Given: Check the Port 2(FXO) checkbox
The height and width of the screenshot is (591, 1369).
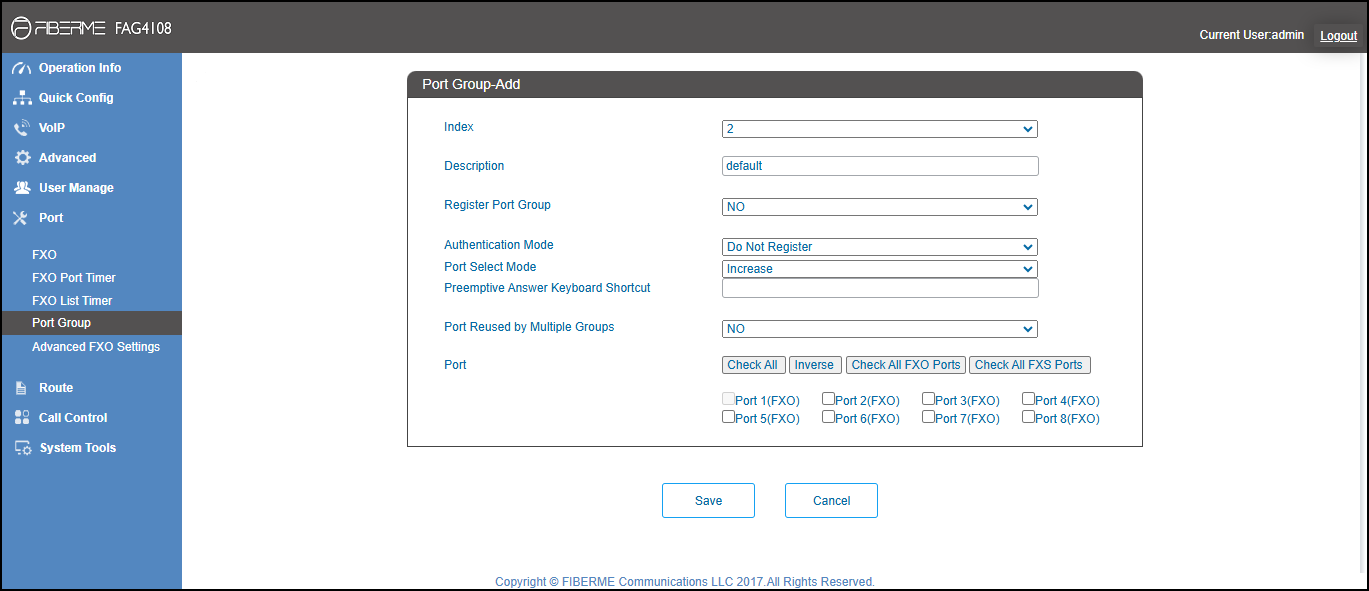Looking at the screenshot, I should [x=828, y=399].
